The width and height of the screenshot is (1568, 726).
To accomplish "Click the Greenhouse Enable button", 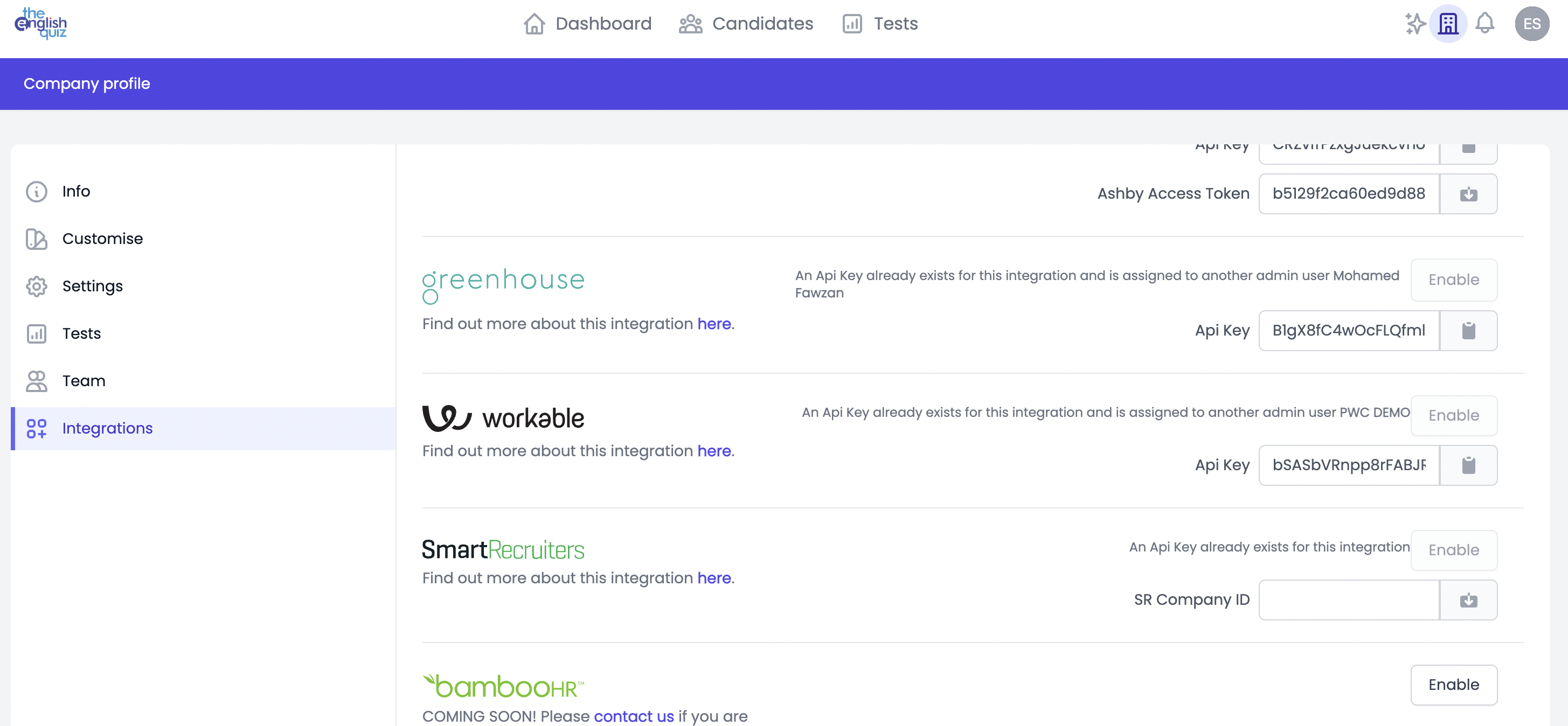I will 1454,280.
